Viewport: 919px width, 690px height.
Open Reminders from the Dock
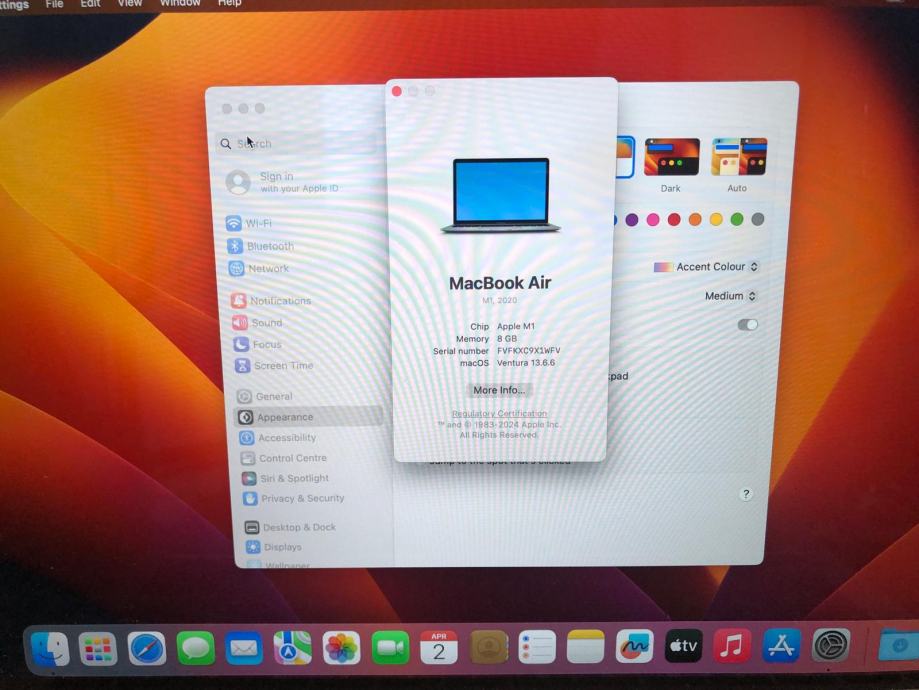(x=537, y=647)
